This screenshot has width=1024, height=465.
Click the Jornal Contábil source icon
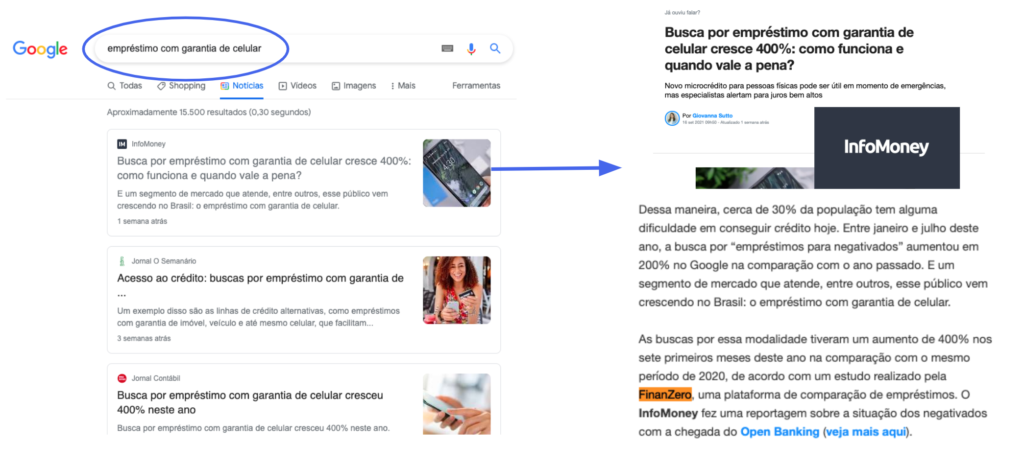[121, 378]
